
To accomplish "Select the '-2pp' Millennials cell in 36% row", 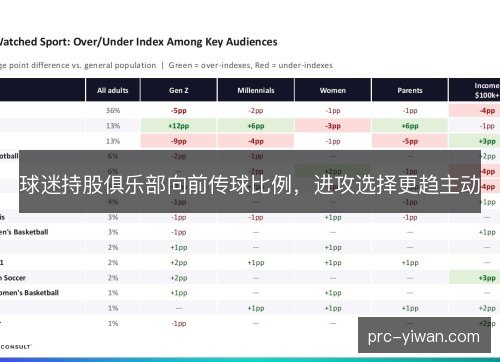I will coord(256,110).
